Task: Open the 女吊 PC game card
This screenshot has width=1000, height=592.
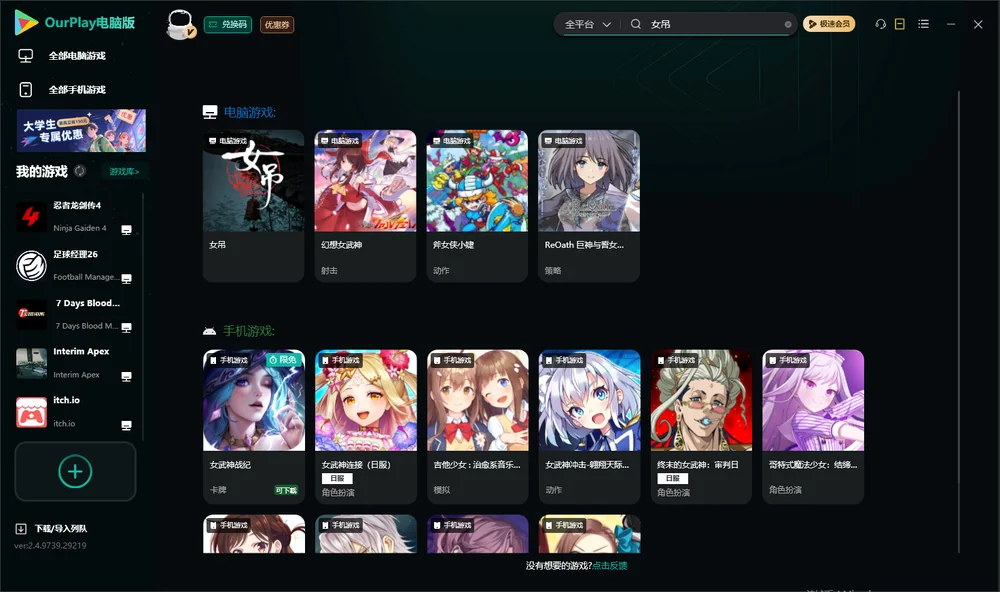Action: tap(253, 205)
